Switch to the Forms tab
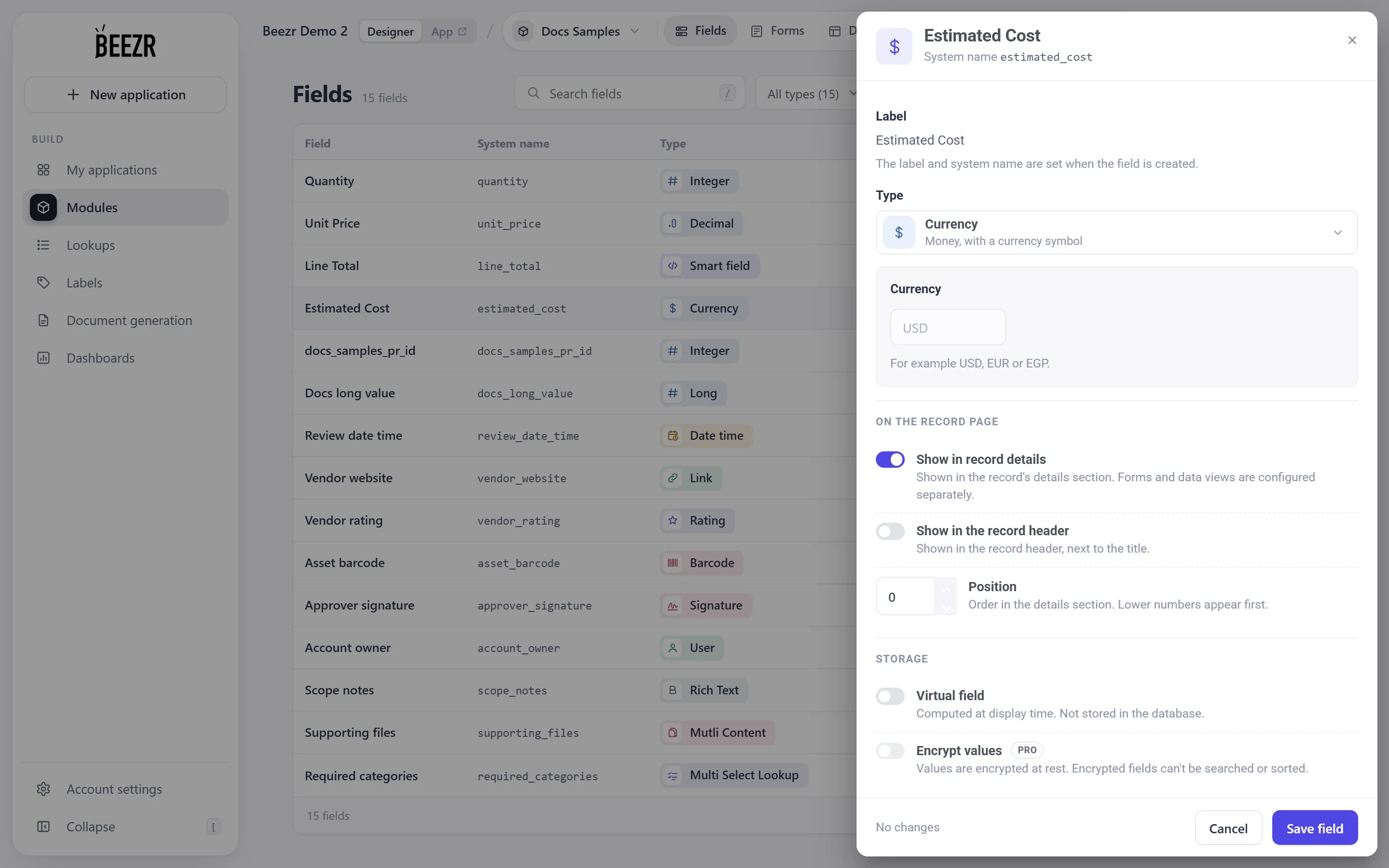1389x868 pixels. point(778,31)
